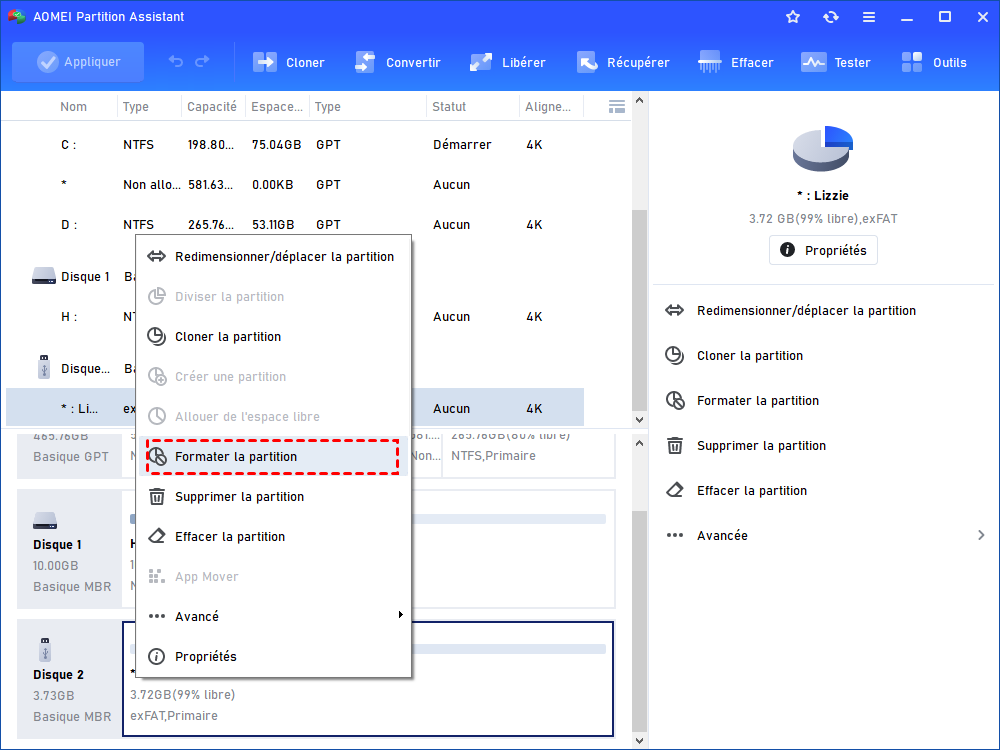Toggle the column list view icon
The height and width of the screenshot is (750, 1000).
(617, 107)
